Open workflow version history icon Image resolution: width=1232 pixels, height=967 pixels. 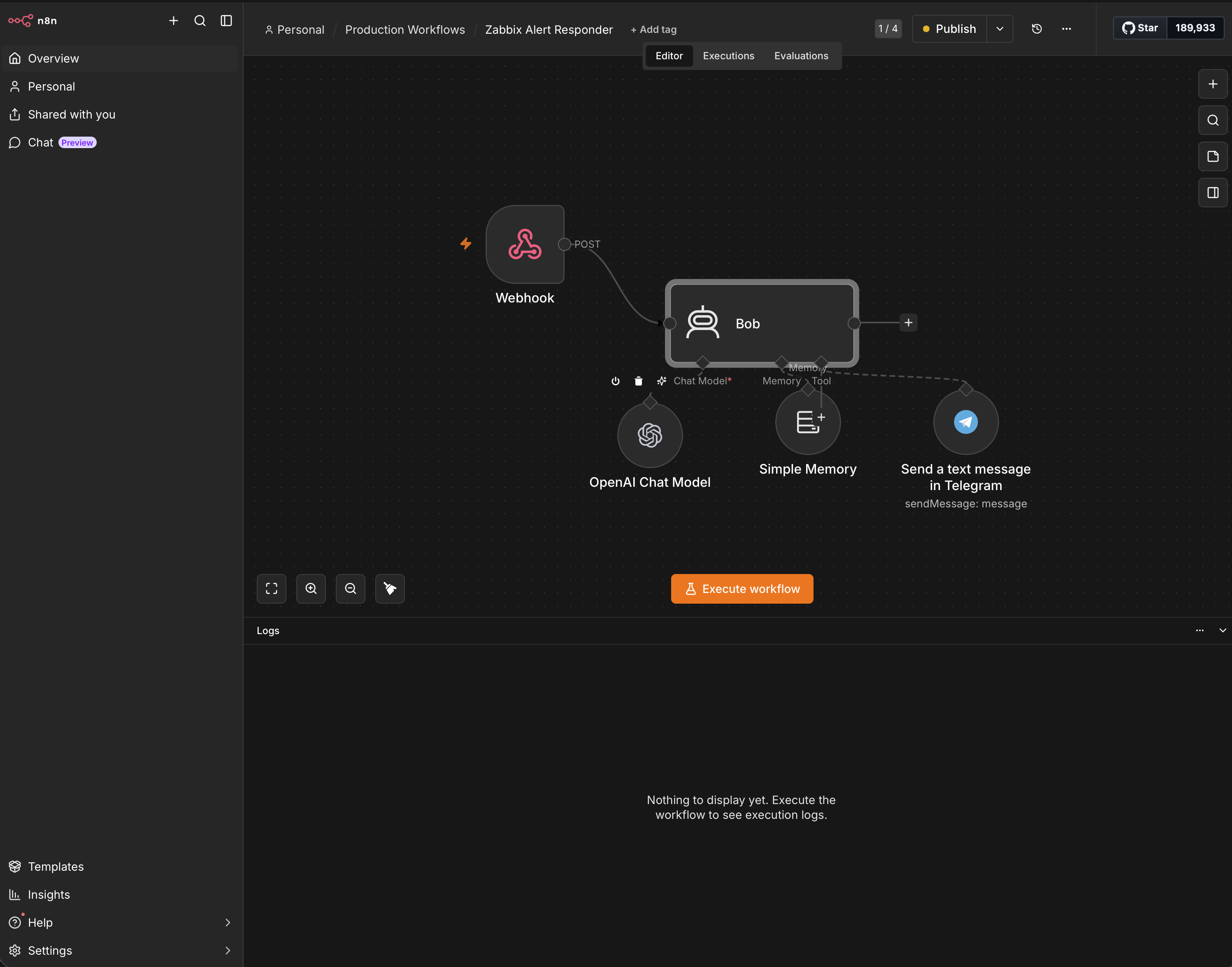pos(1037,29)
